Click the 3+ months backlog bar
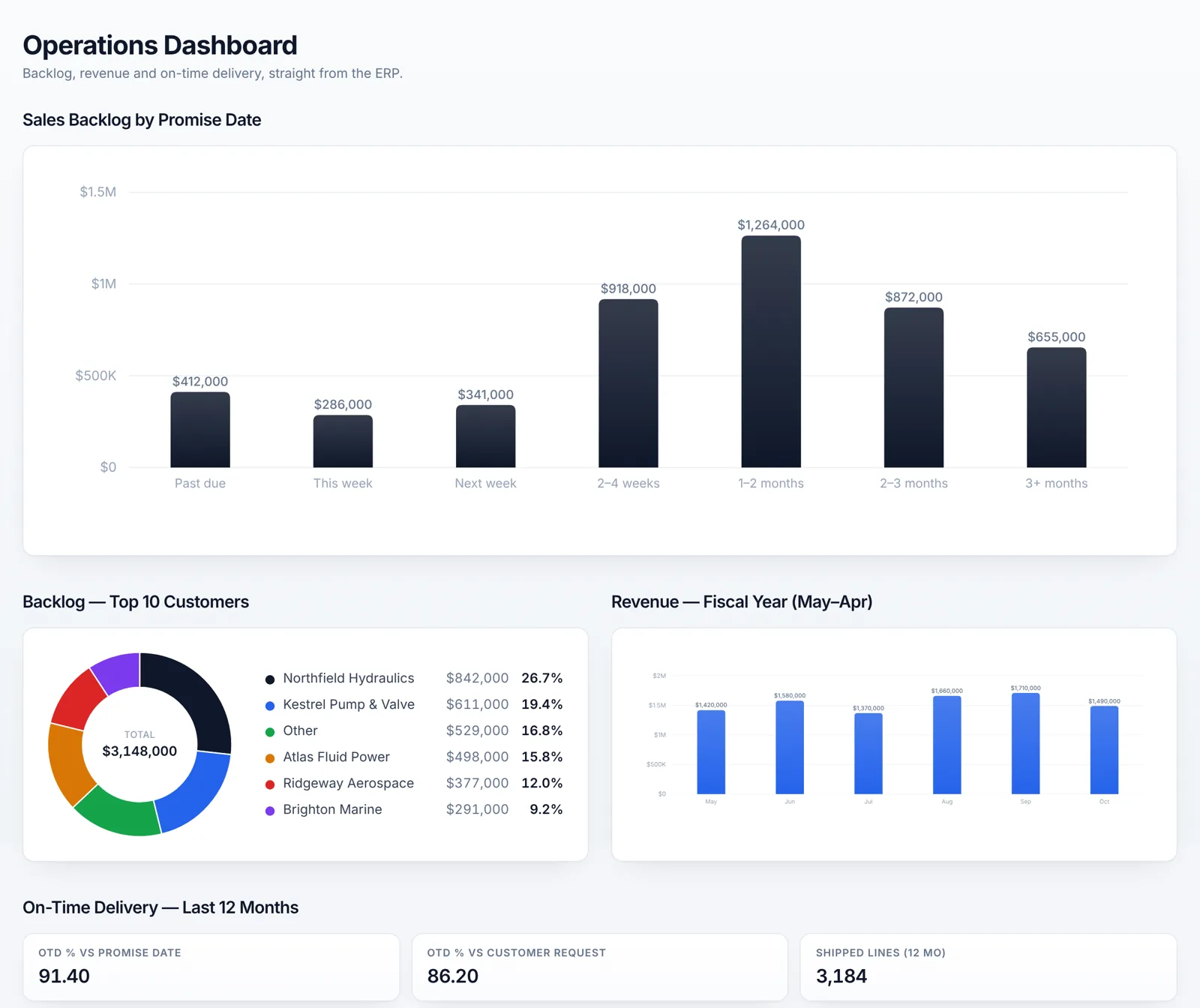The width and height of the screenshot is (1200, 1008). [1056, 407]
